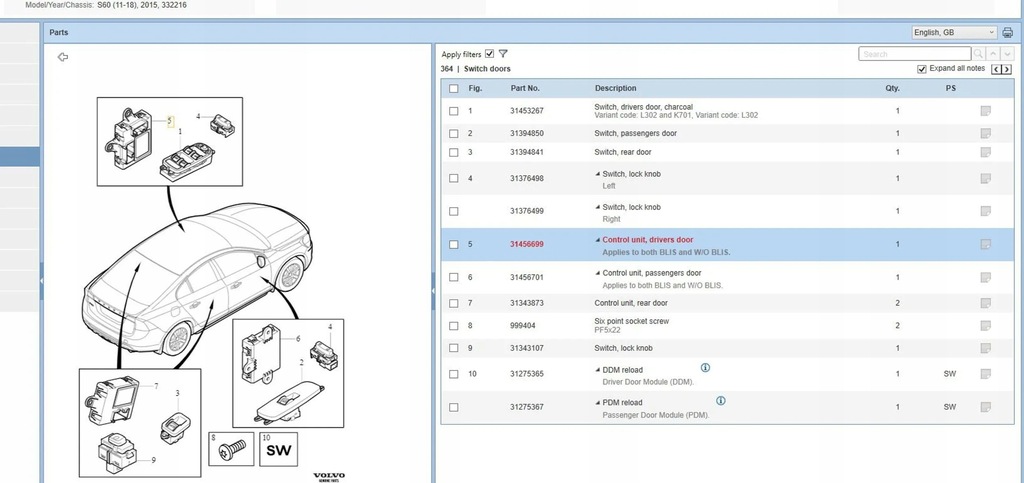This screenshot has height=483, width=1024.
Task: Toggle the Expand all notes checkbox
Action: click(x=921, y=69)
